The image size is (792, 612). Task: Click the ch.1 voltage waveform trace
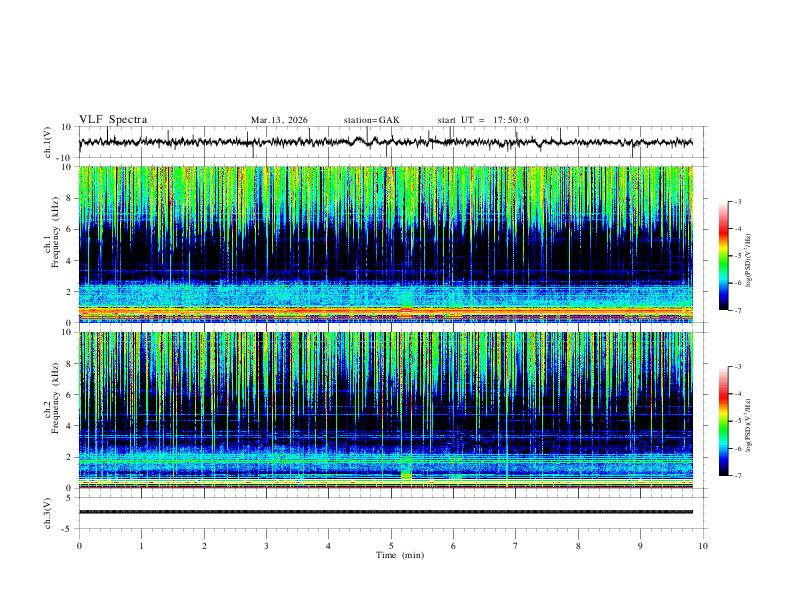coord(385,142)
